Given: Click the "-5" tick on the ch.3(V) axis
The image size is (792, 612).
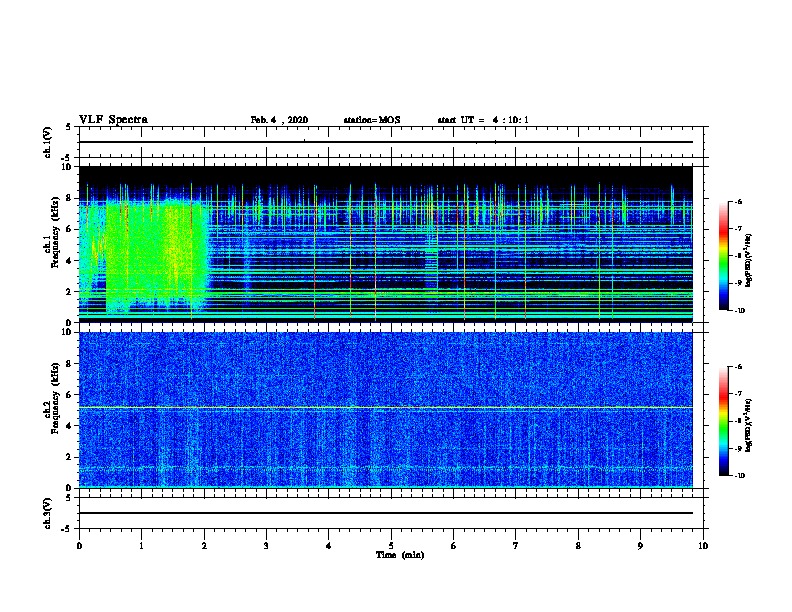Looking at the screenshot, I should [x=67, y=529].
